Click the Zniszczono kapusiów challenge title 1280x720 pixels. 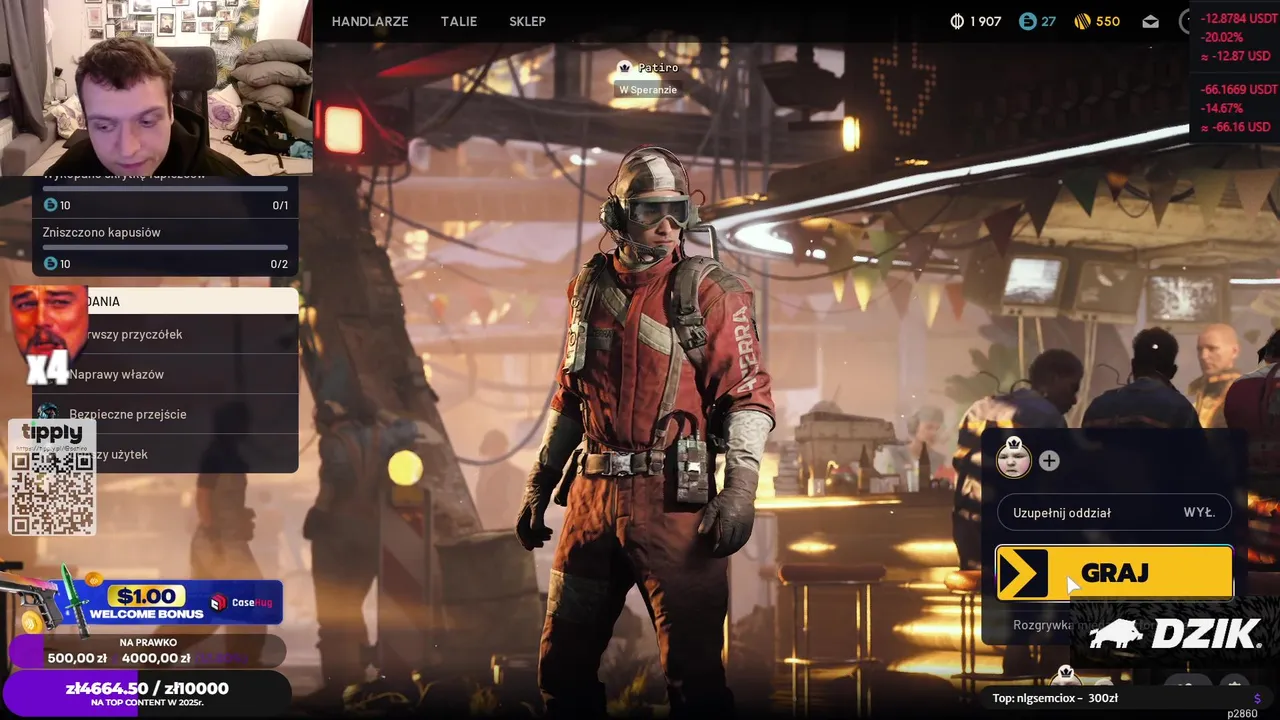tap(101, 232)
